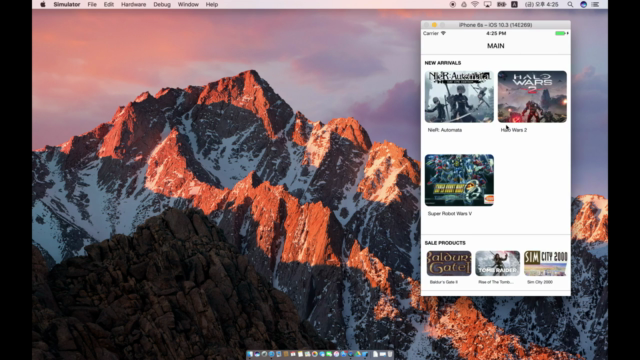Screen dimensions: 640x360
Task: Click the Carrier label in status bar
Action: (x=431, y=33)
